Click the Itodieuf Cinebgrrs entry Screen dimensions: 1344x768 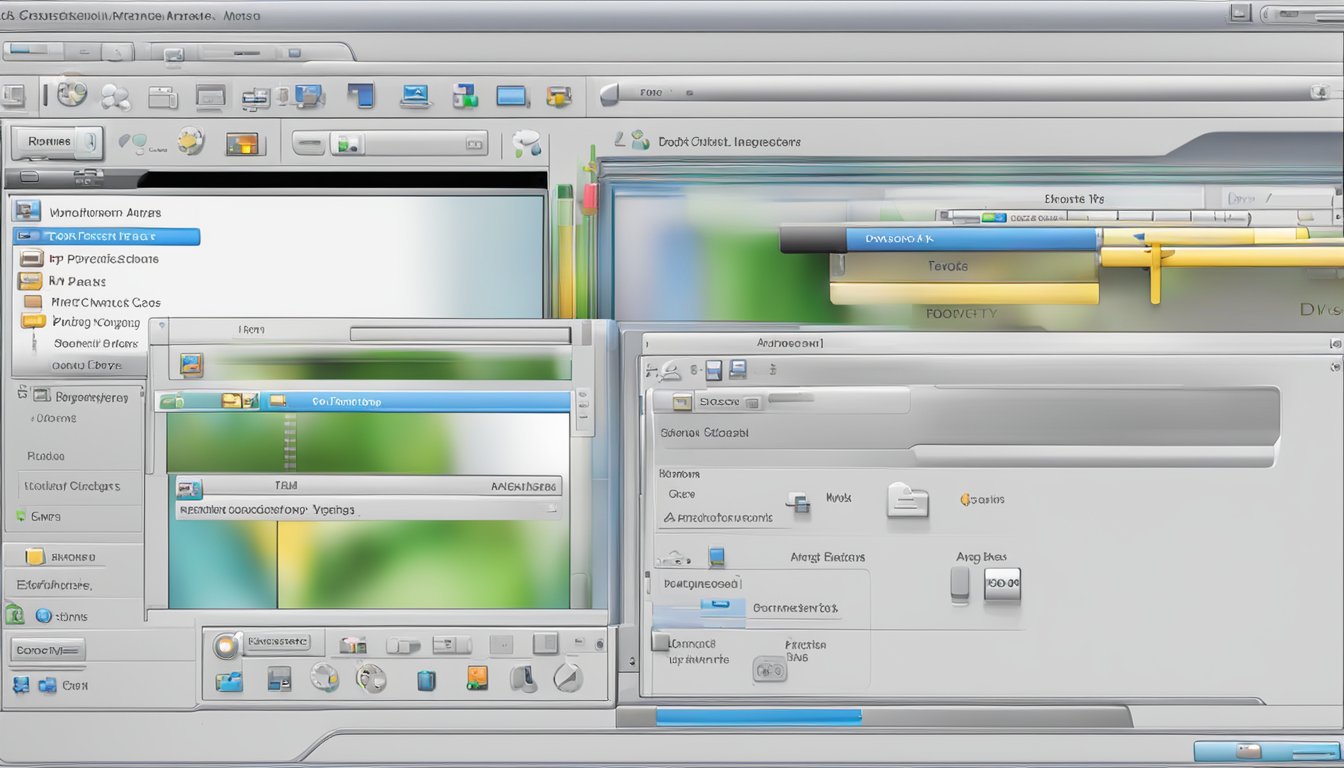(71, 486)
